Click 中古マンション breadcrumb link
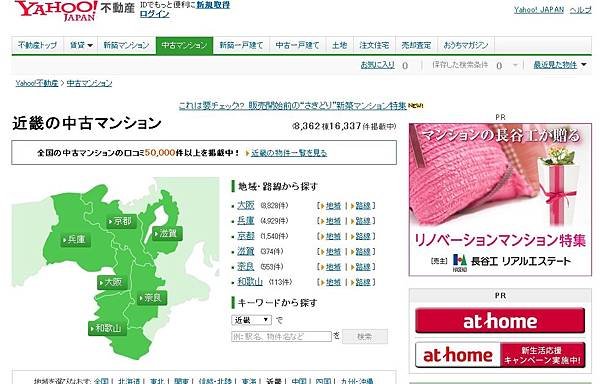The width and height of the screenshot is (600, 384). tap(90, 83)
